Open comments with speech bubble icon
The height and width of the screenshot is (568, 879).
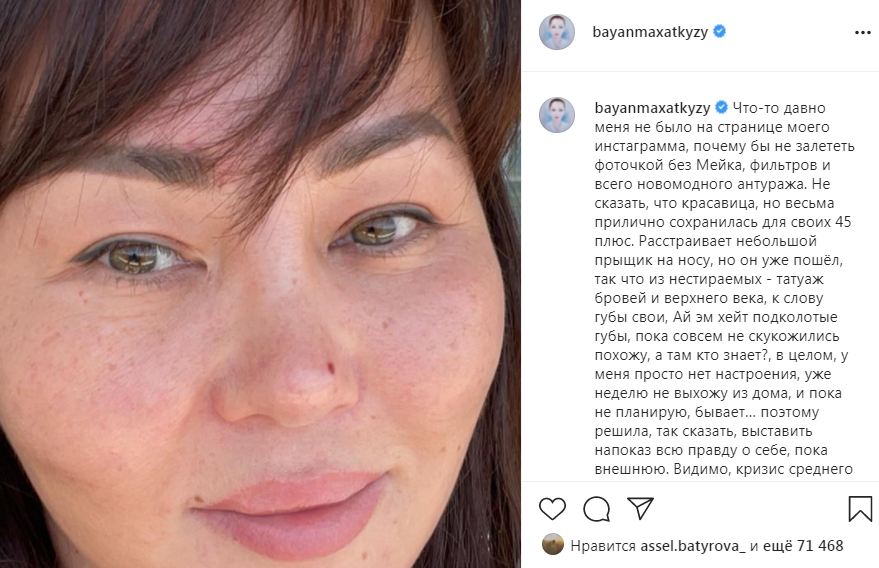(x=596, y=509)
